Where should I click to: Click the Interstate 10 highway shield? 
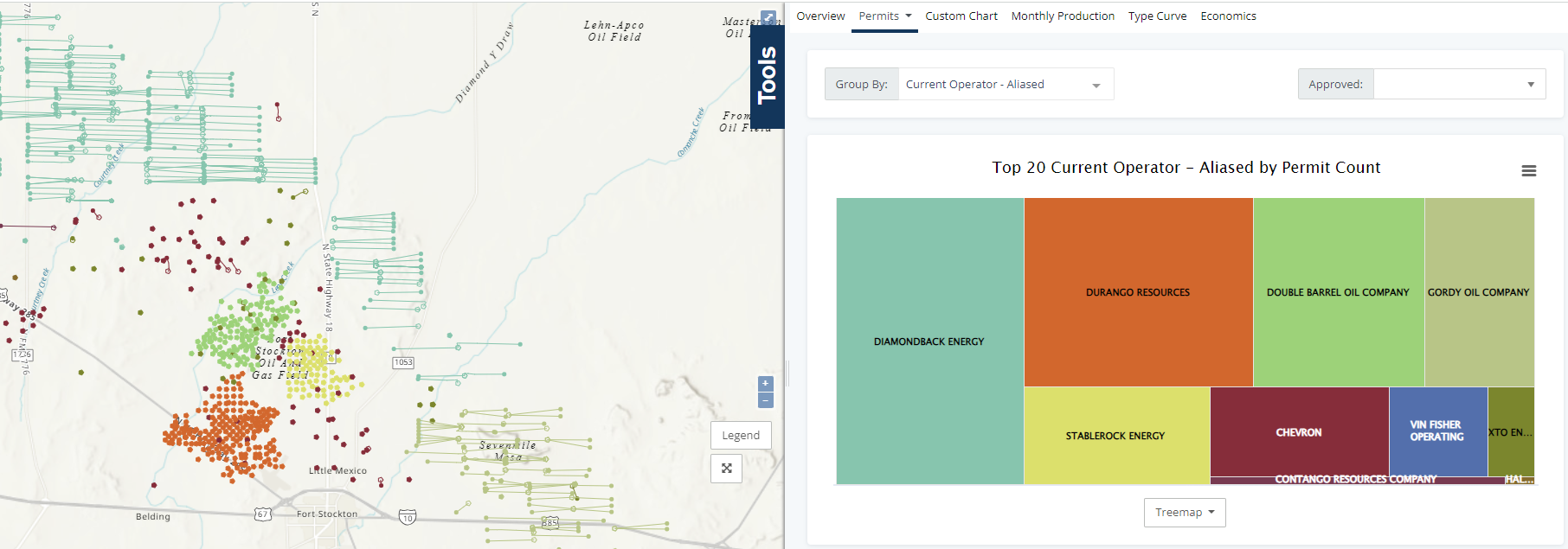pos(408,517)
